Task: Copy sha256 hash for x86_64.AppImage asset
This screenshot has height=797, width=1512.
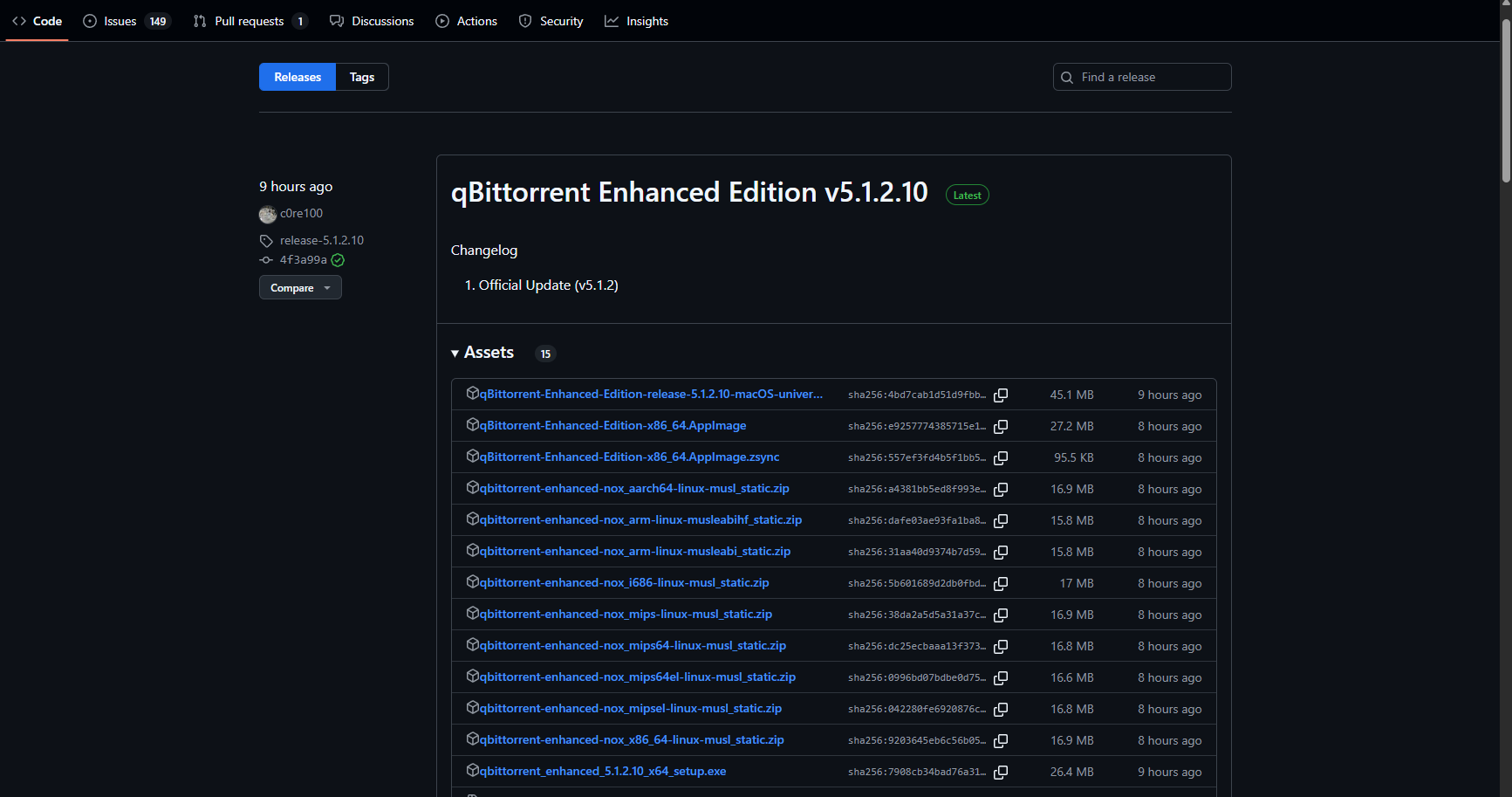Action: coord(1001,427)
